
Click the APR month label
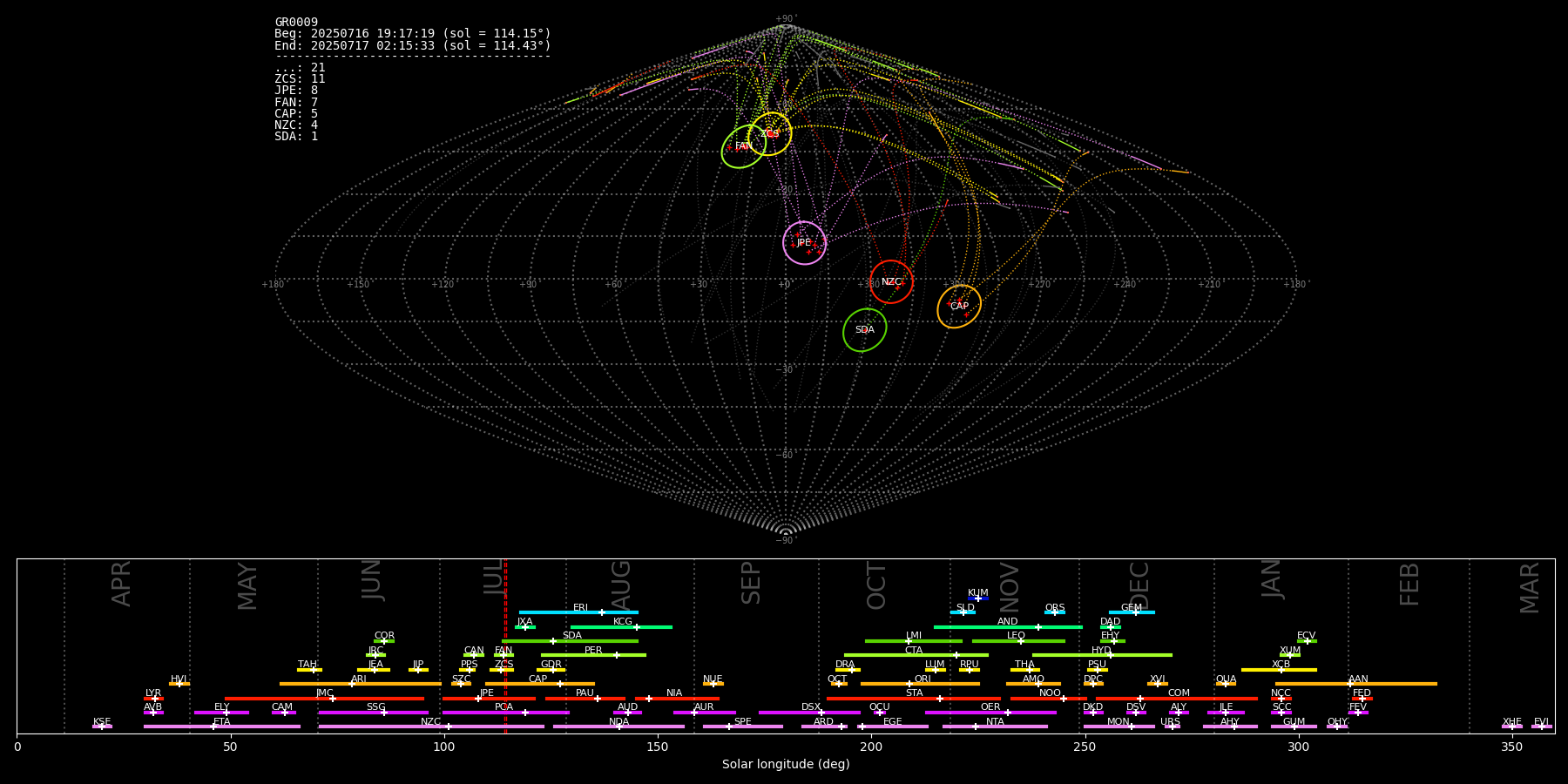point(122,584)
